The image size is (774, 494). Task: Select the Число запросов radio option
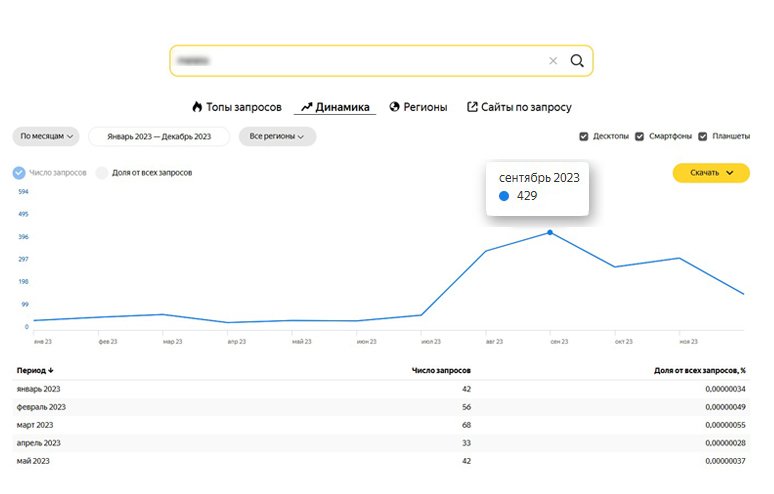click(19, 172)
